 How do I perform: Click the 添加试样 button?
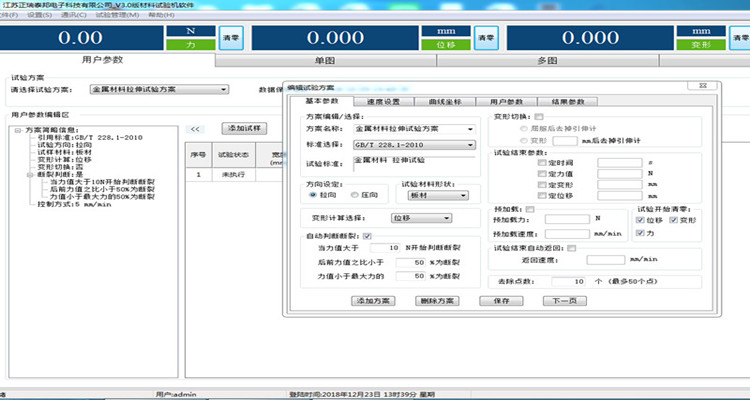click(x=244, y=129)
